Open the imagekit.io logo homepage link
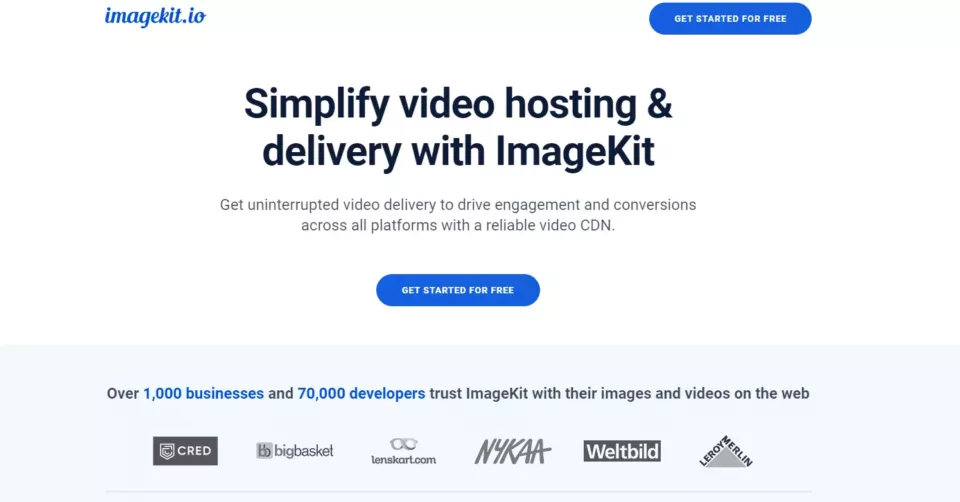 pyautogui.click(x=156, y=17)
